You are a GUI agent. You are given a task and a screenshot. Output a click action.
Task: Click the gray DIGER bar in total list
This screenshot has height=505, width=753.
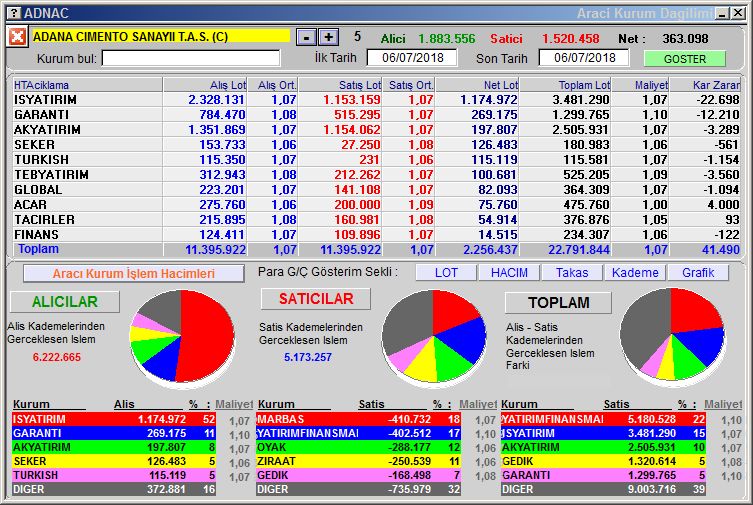(x=603, y=489)
